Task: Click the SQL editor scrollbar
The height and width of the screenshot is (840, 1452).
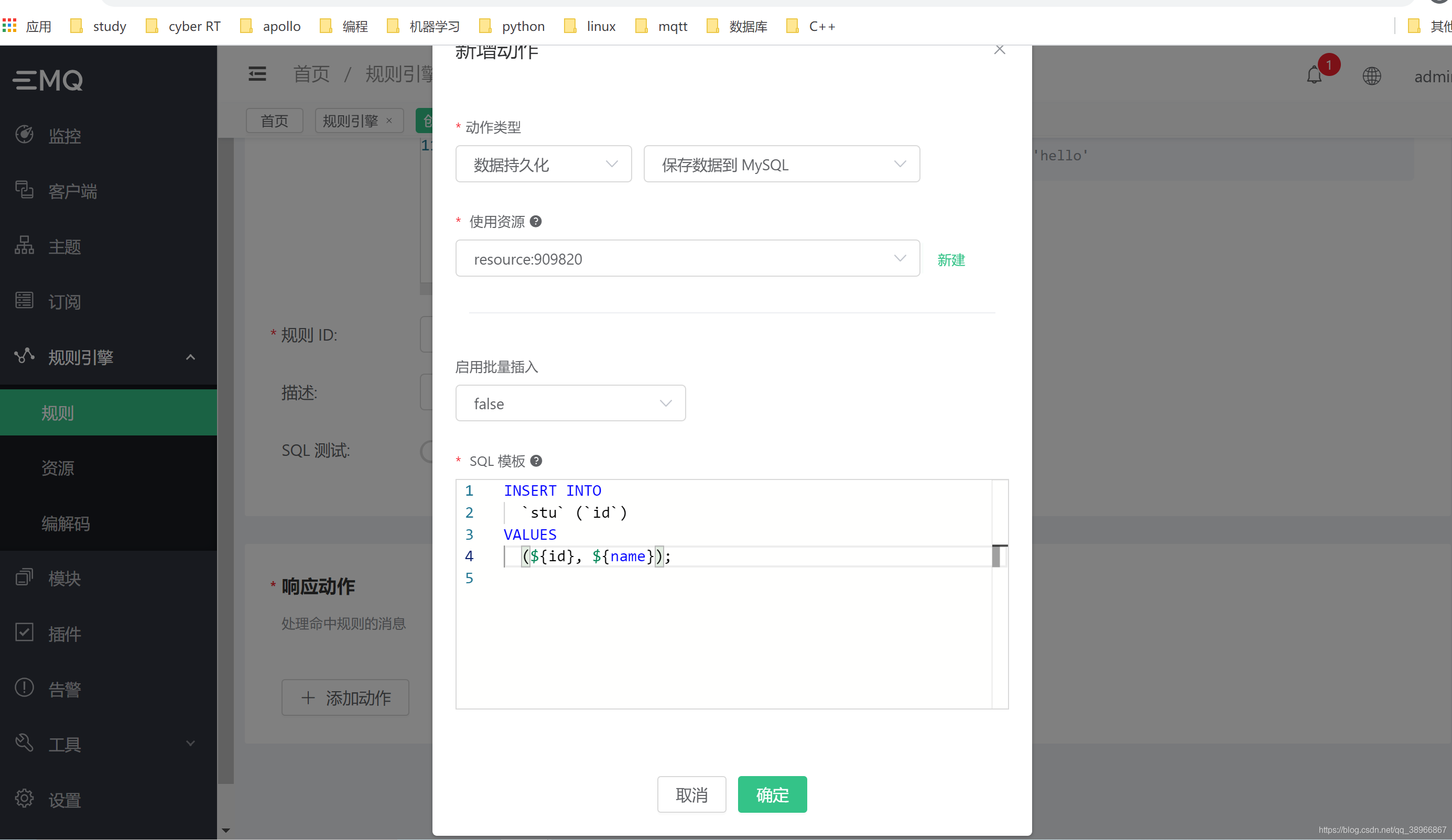Action: pos(998,556)
